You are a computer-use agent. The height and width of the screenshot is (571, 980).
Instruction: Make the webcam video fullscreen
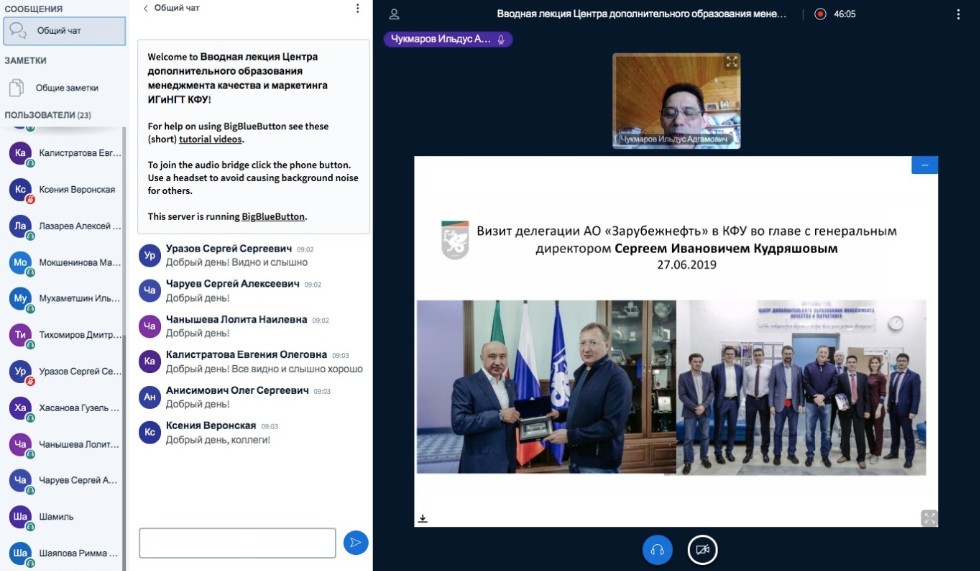(731, 62)
